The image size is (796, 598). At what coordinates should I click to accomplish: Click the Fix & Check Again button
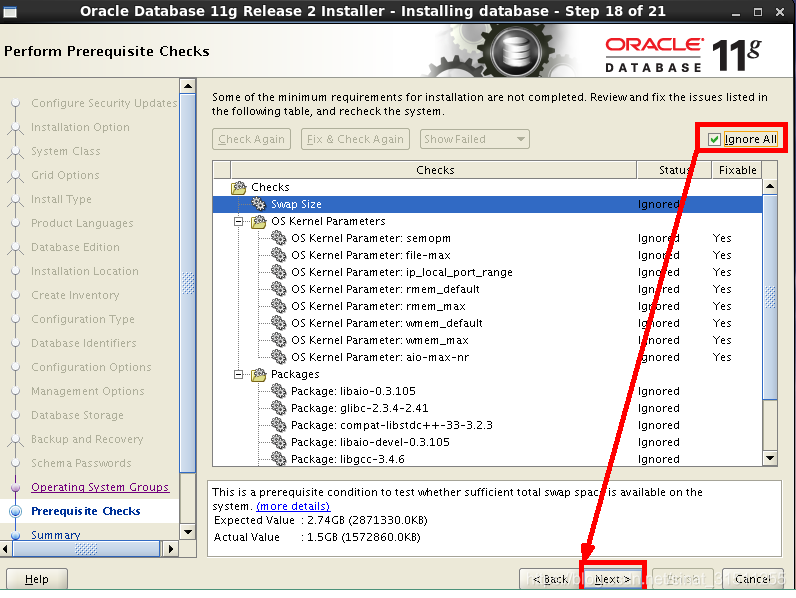click(x=355, y=139)
